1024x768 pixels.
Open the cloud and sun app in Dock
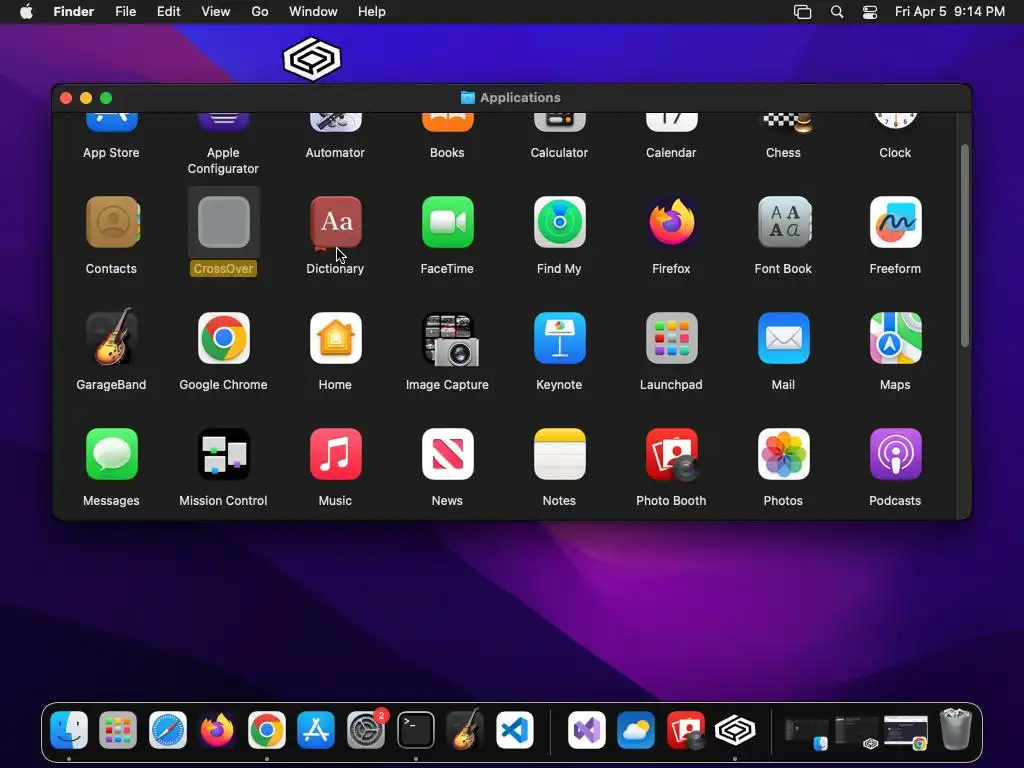point(636,729)
